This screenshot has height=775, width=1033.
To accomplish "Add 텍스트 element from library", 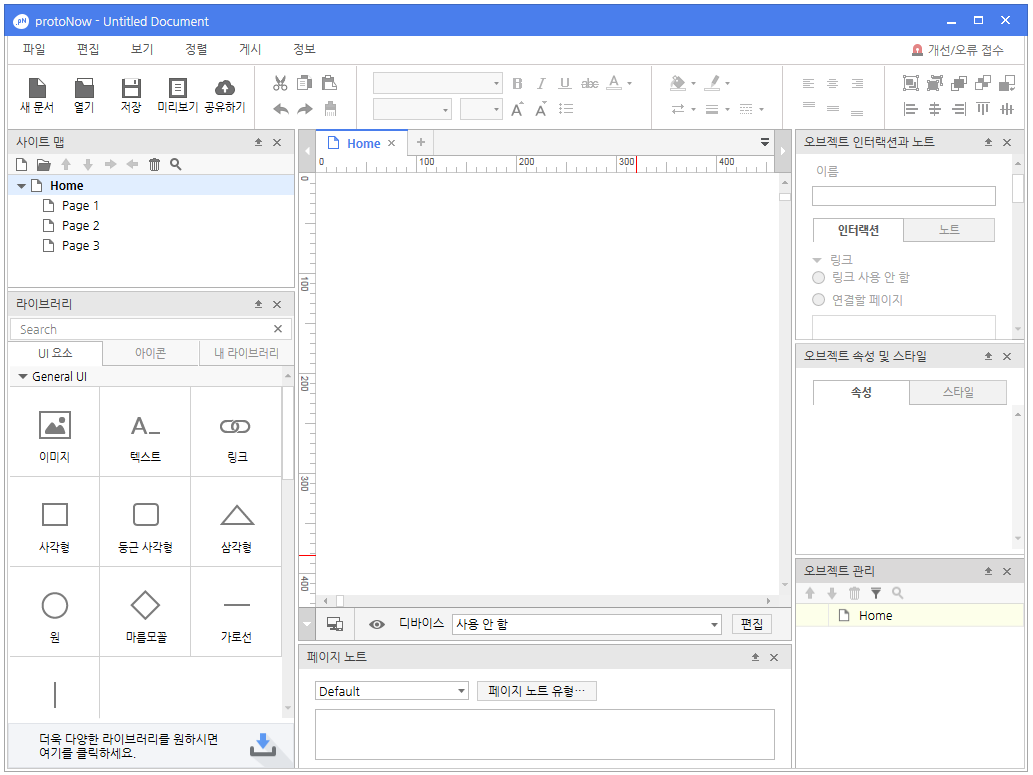I will coord(146,432).
